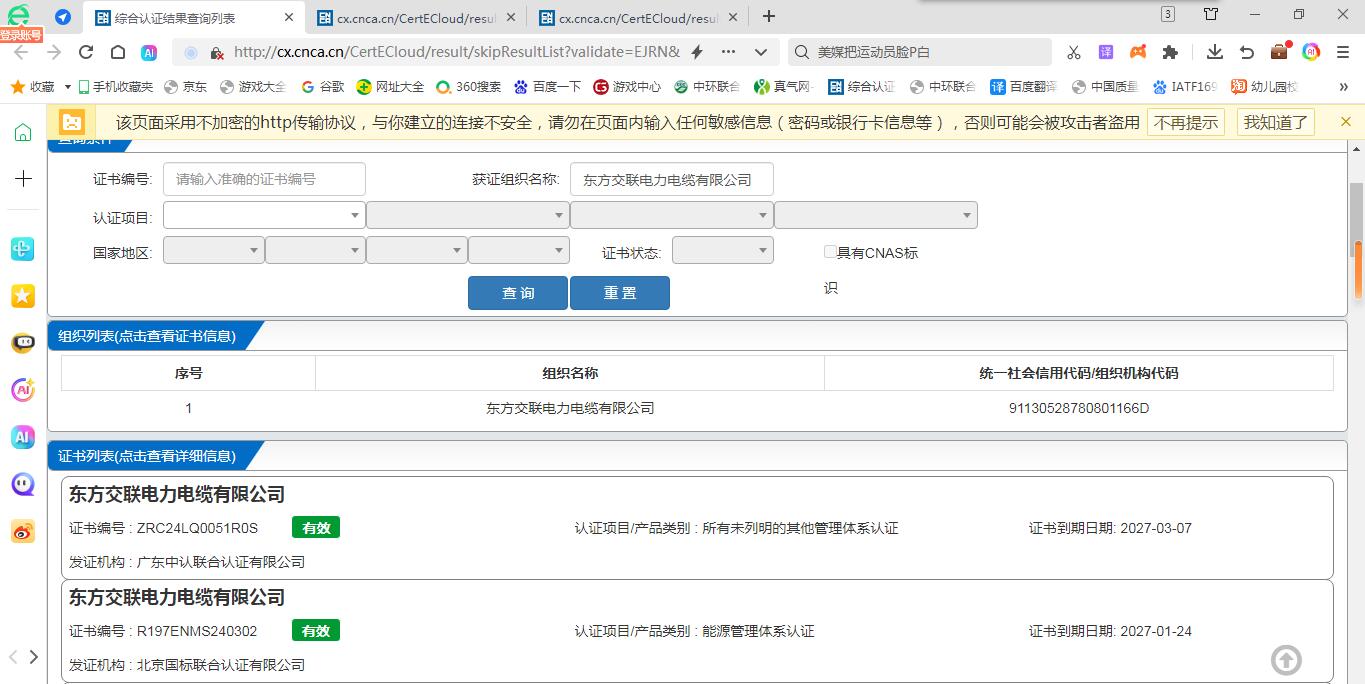
Task: Click the brown briefcase icon with red dot
Action: coord(1280,51)
